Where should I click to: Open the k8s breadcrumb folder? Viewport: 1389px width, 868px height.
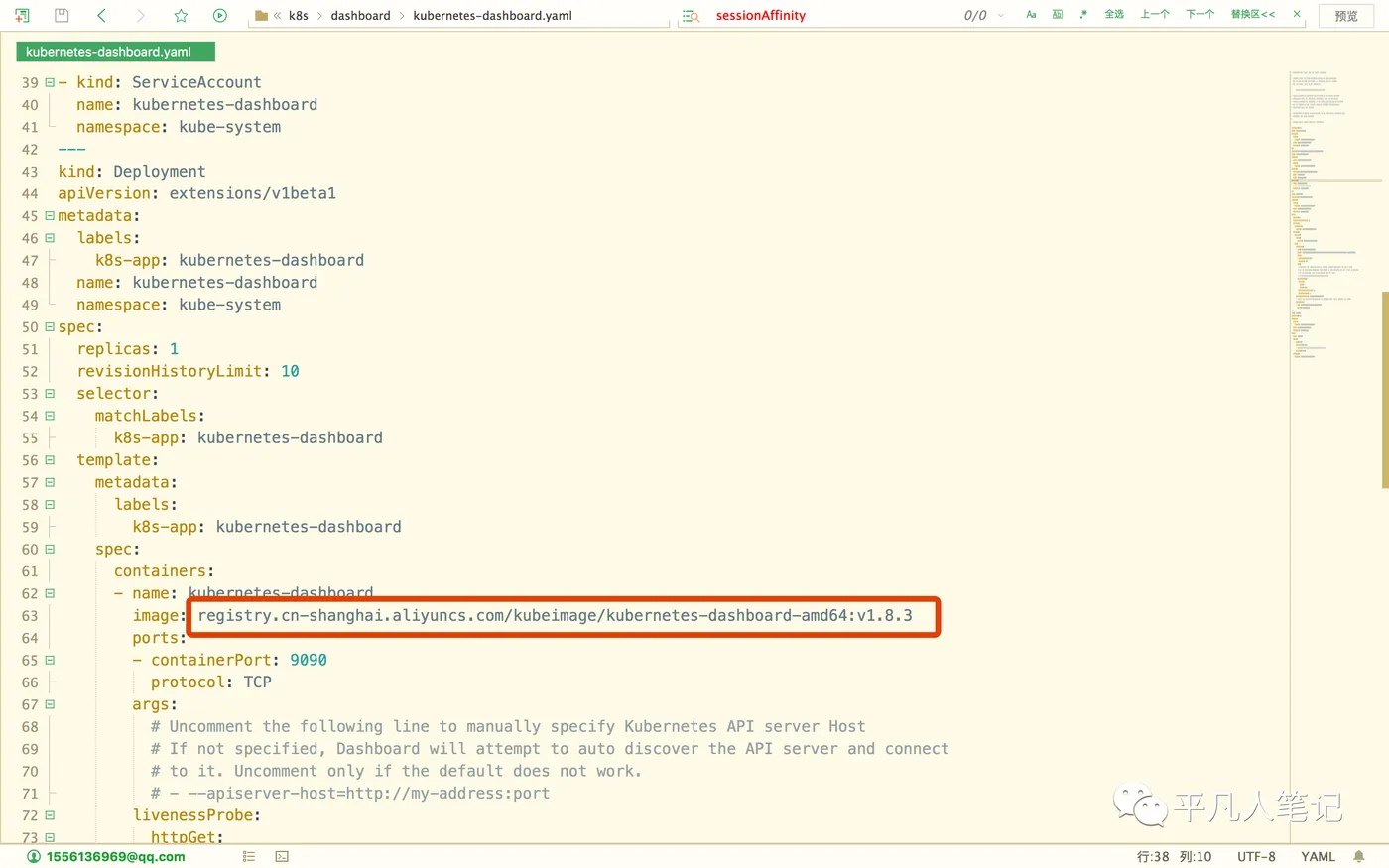(299, 15)
